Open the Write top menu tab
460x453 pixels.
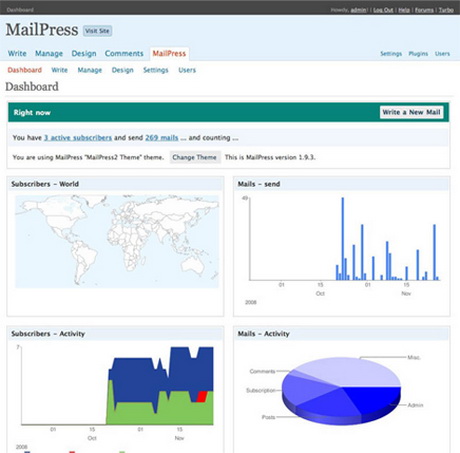coord(17,53)
